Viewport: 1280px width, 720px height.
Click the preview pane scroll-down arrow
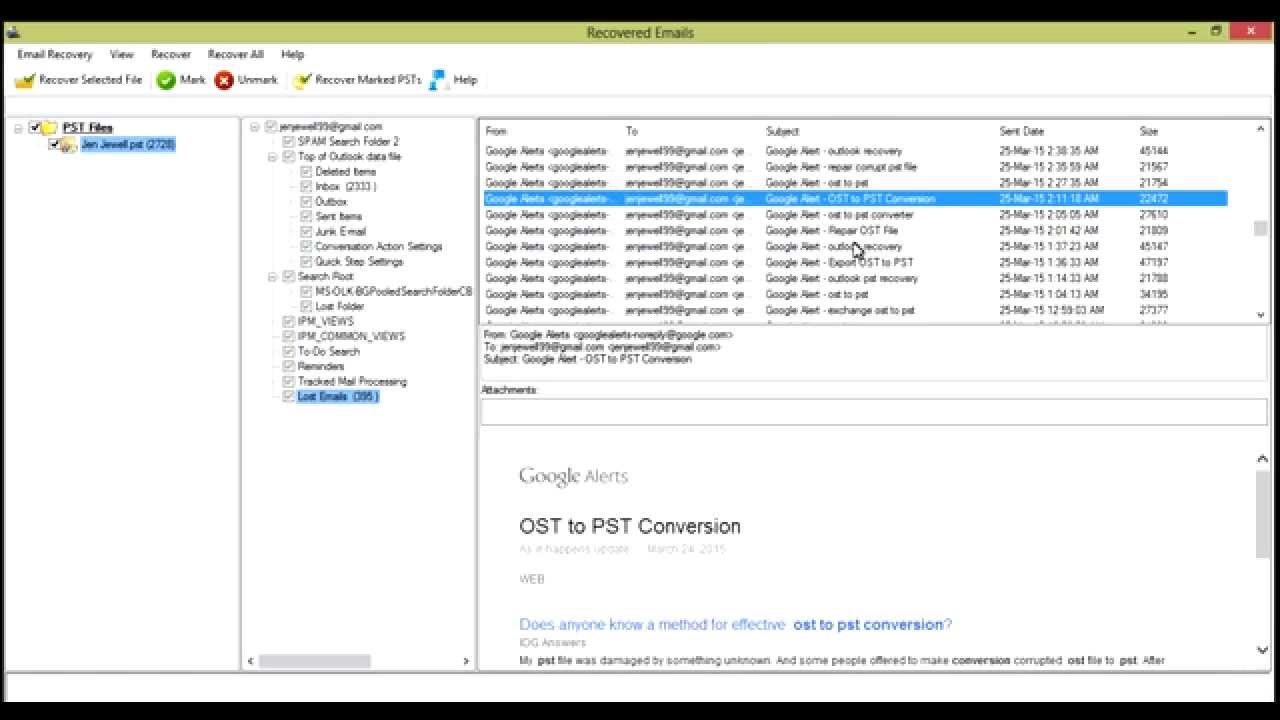(1262, 651)
